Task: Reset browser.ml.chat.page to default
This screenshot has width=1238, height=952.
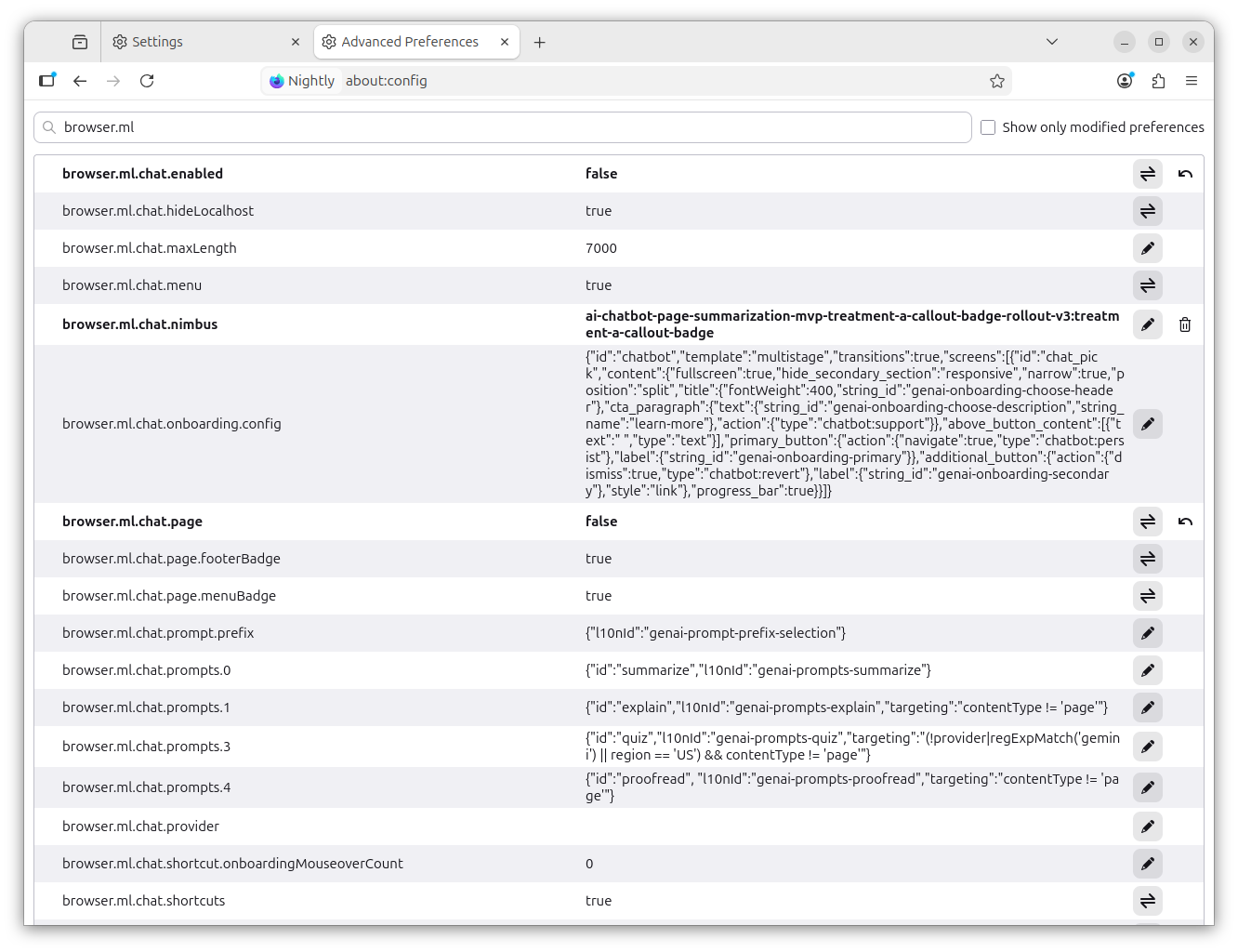Action: point(1185,522)
